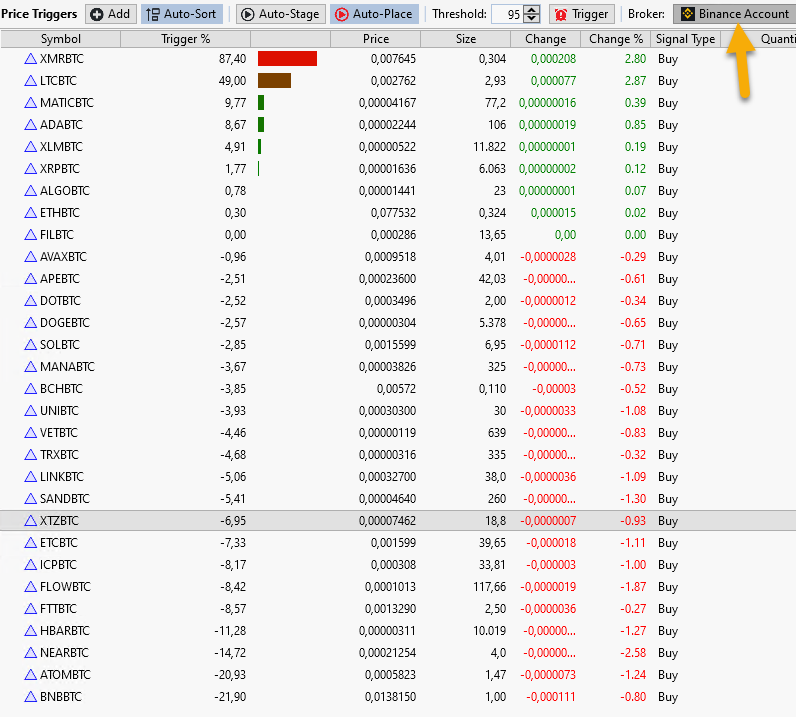Click the LTCBTC triangle icon
This screenshot has width=796, height=717.
[30, 81]
